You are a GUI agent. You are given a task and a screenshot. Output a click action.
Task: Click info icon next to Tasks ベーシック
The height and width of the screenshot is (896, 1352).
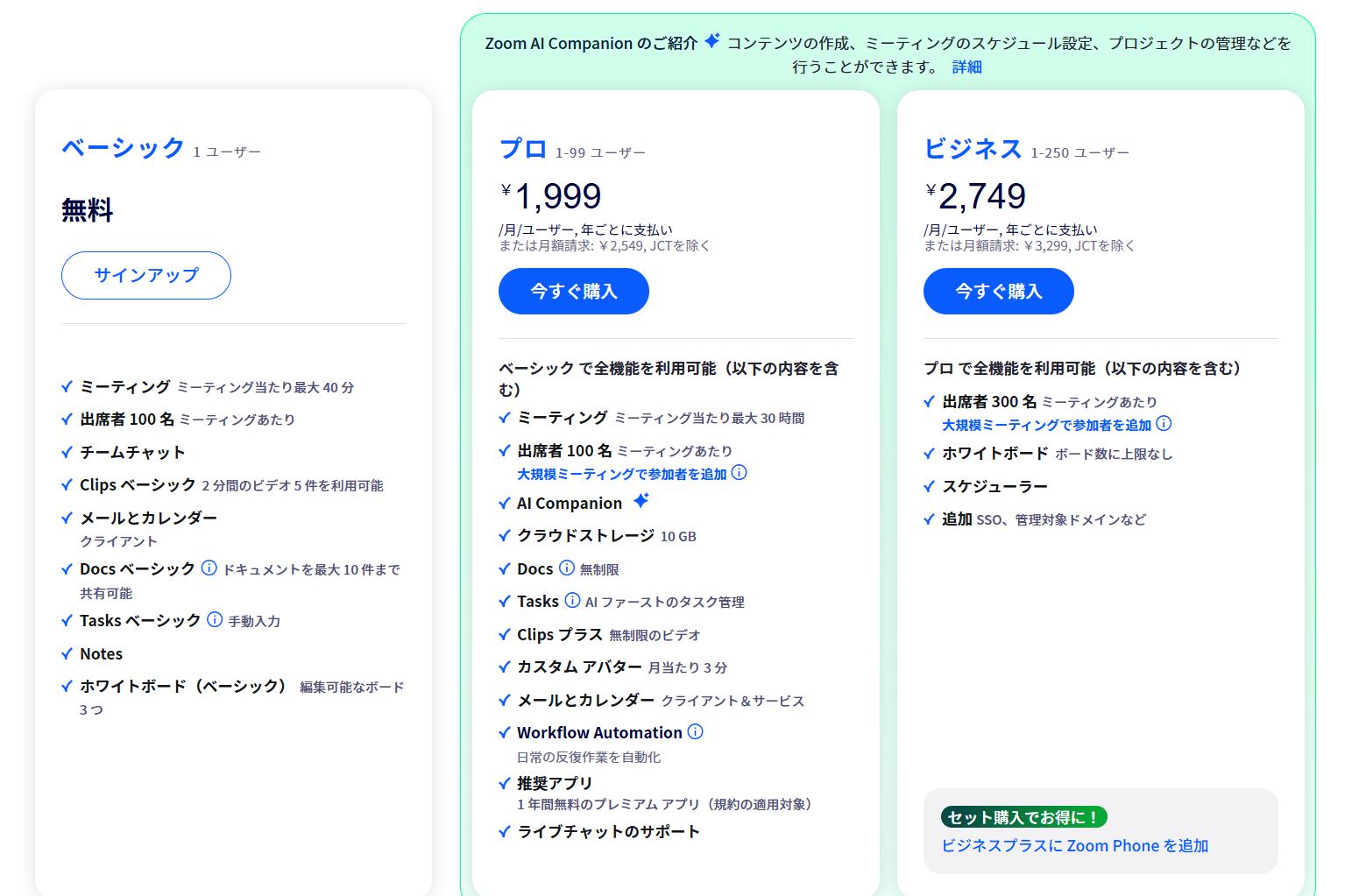(x=215, y=619)
